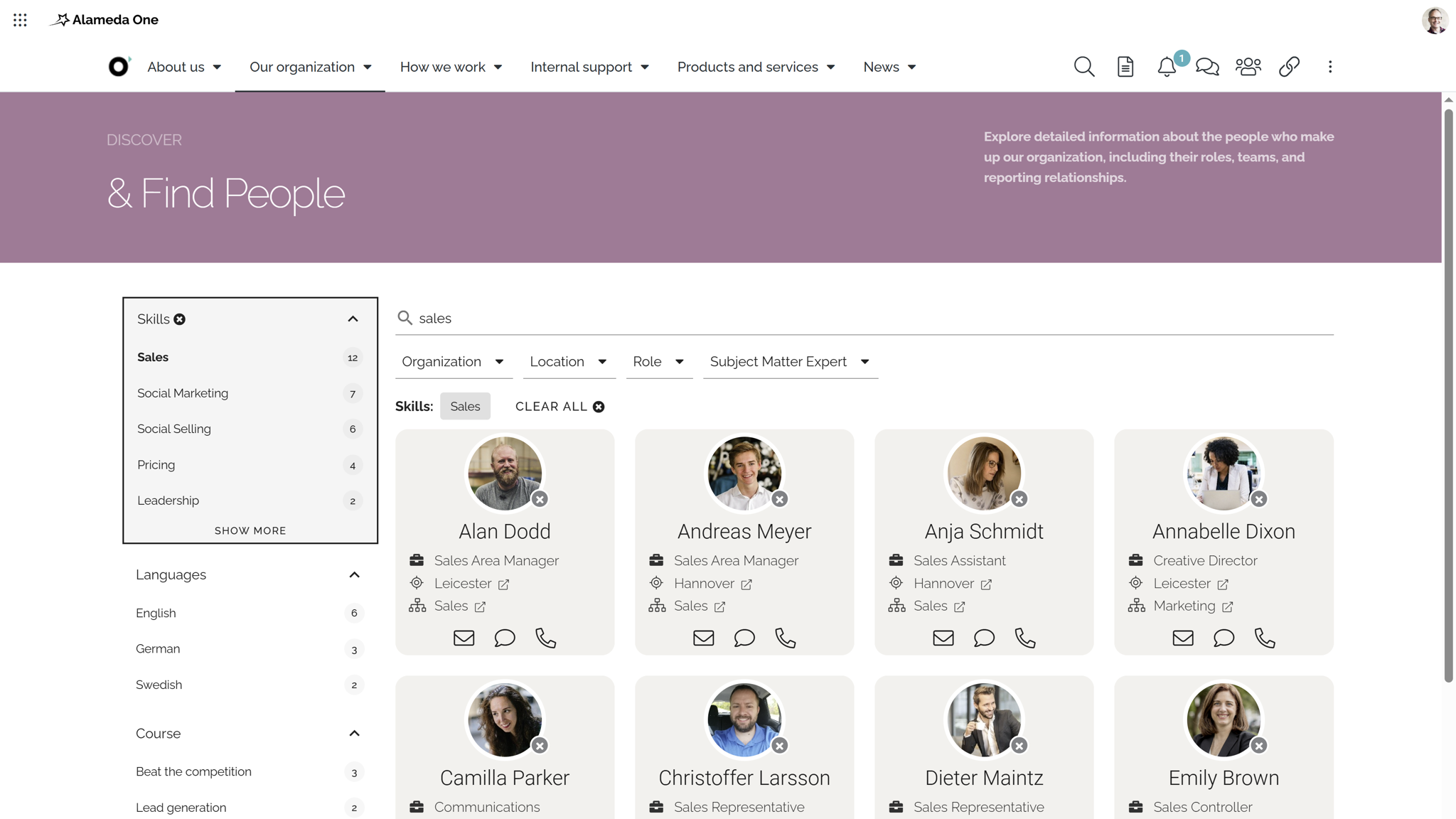Call Andreas Meyer via phone icon
The image size is (1456, 819).
click(786, 638)
